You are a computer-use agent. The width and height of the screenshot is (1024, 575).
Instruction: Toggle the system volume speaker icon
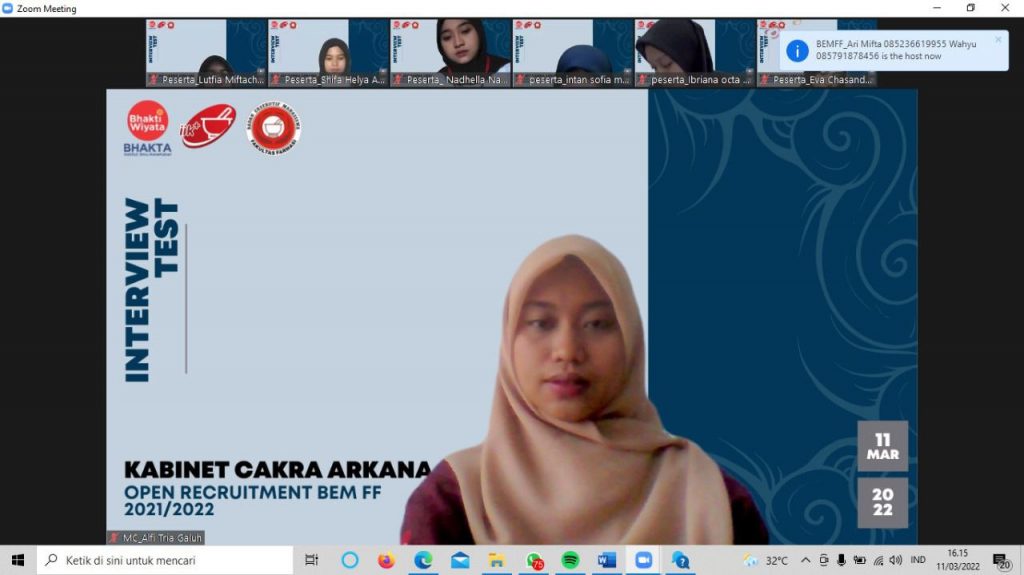pyautogui.click(x=895, y=560)
